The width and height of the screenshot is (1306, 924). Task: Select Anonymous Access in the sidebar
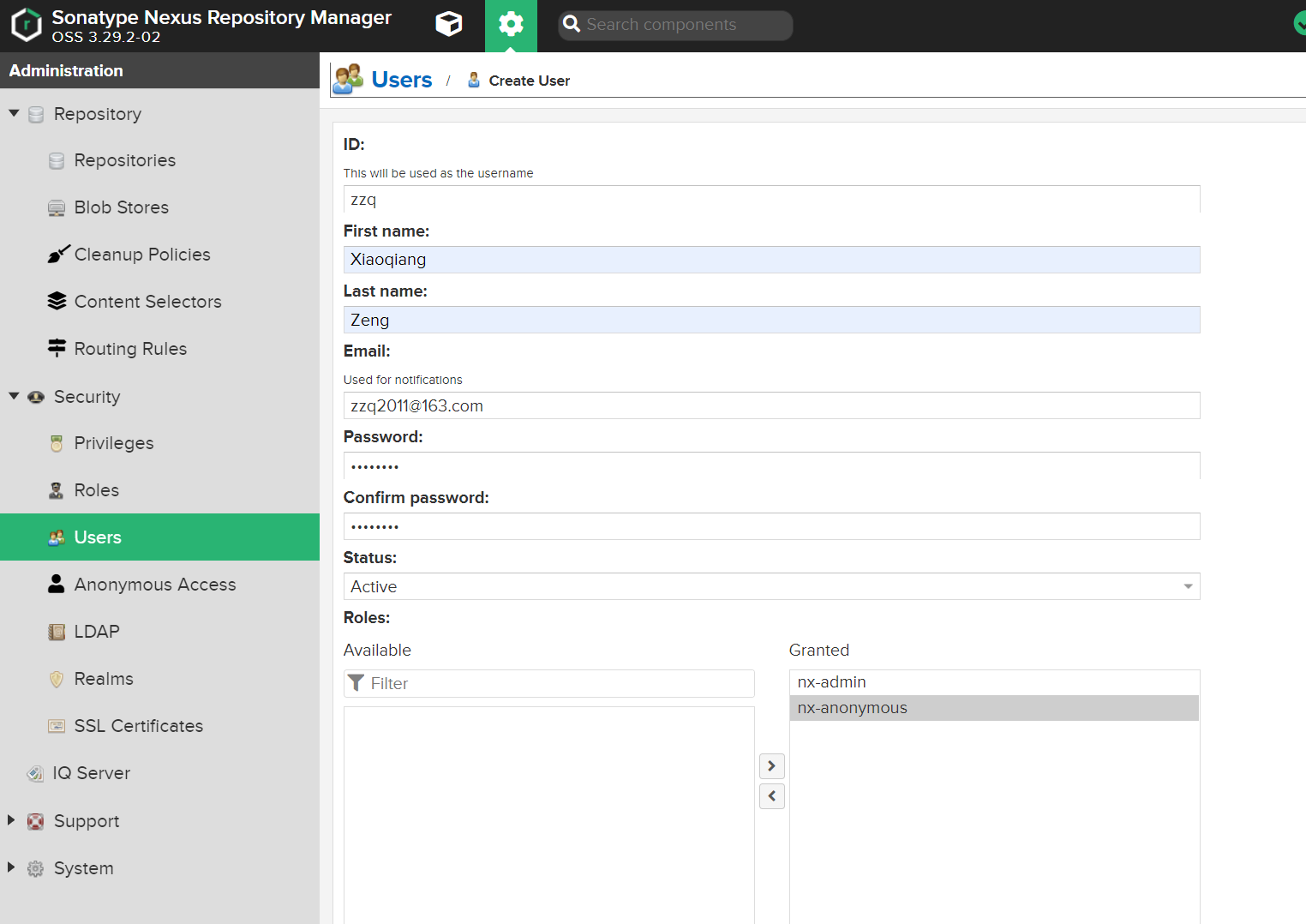[155, 585]
